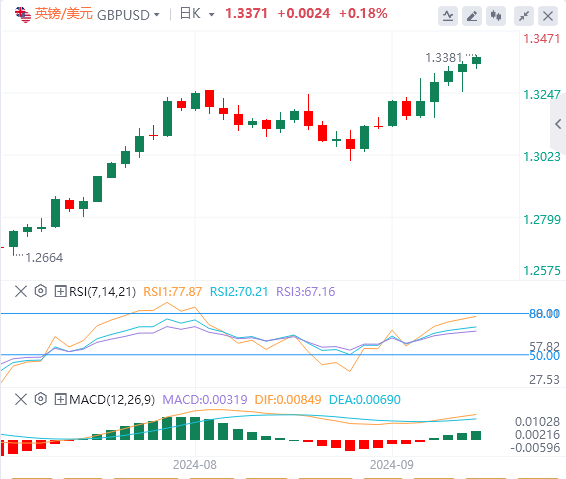This screenshot has height=479, width=566.
Task: Click the MACD:0.00319 value
Action: (205, 400)
